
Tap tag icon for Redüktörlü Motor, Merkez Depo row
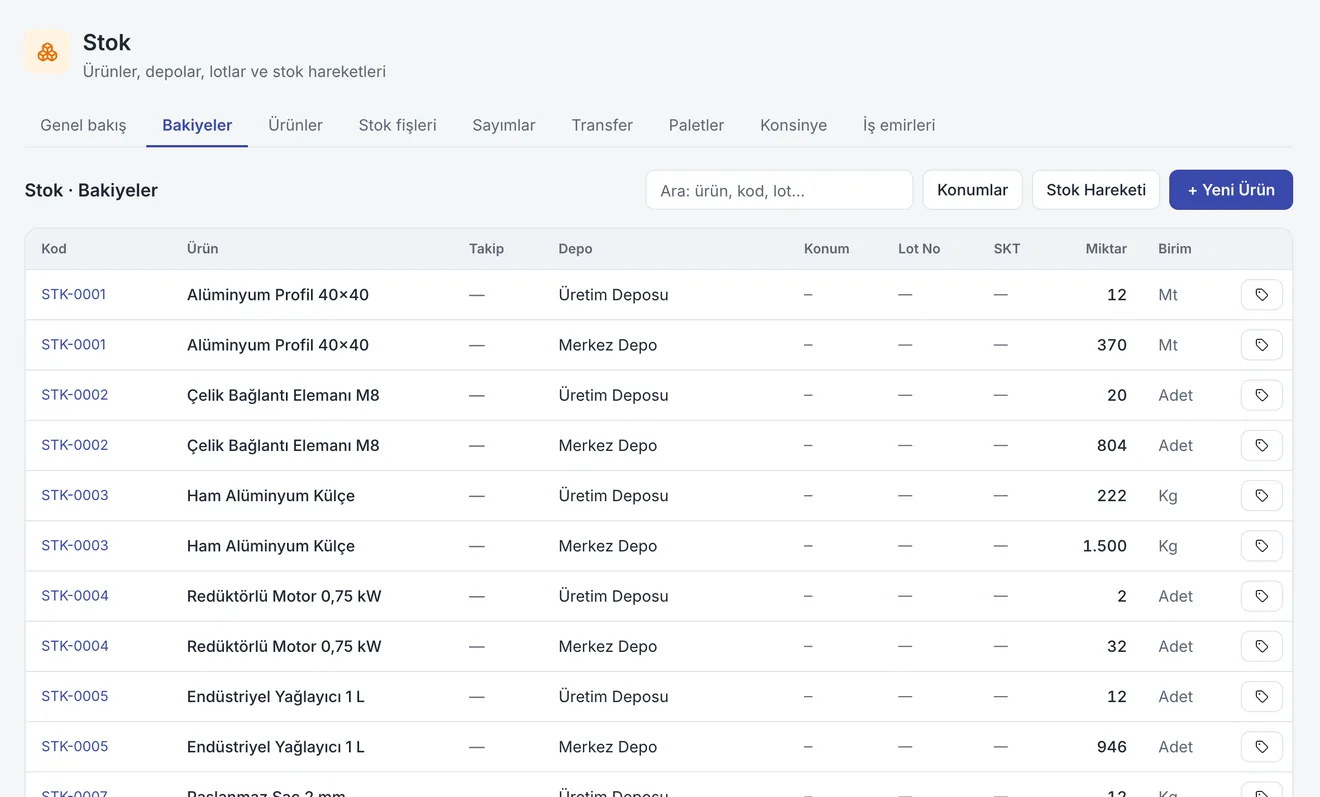tap(1261, 646)
